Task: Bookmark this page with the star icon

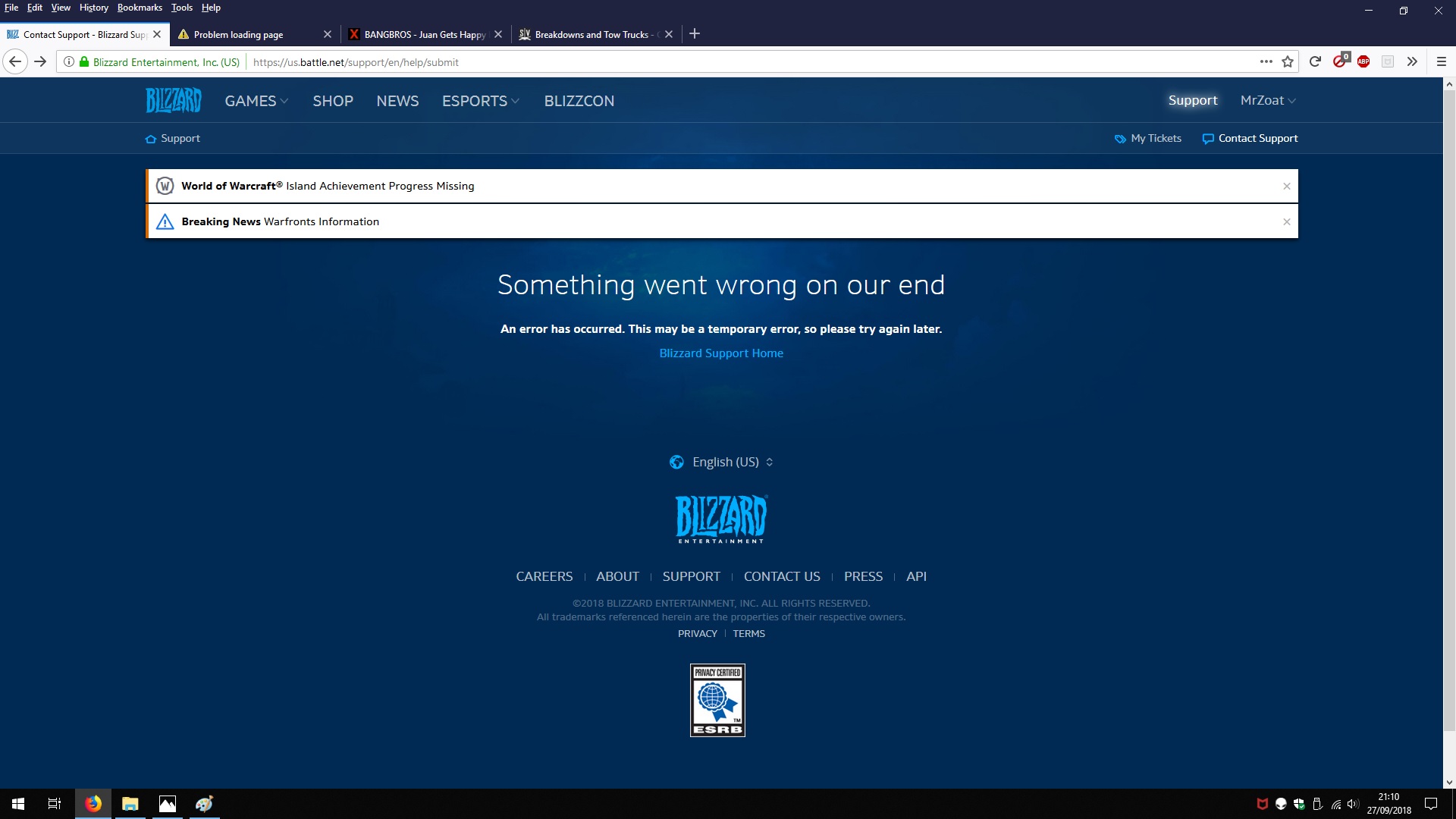Action: [x=1288, y=62]
